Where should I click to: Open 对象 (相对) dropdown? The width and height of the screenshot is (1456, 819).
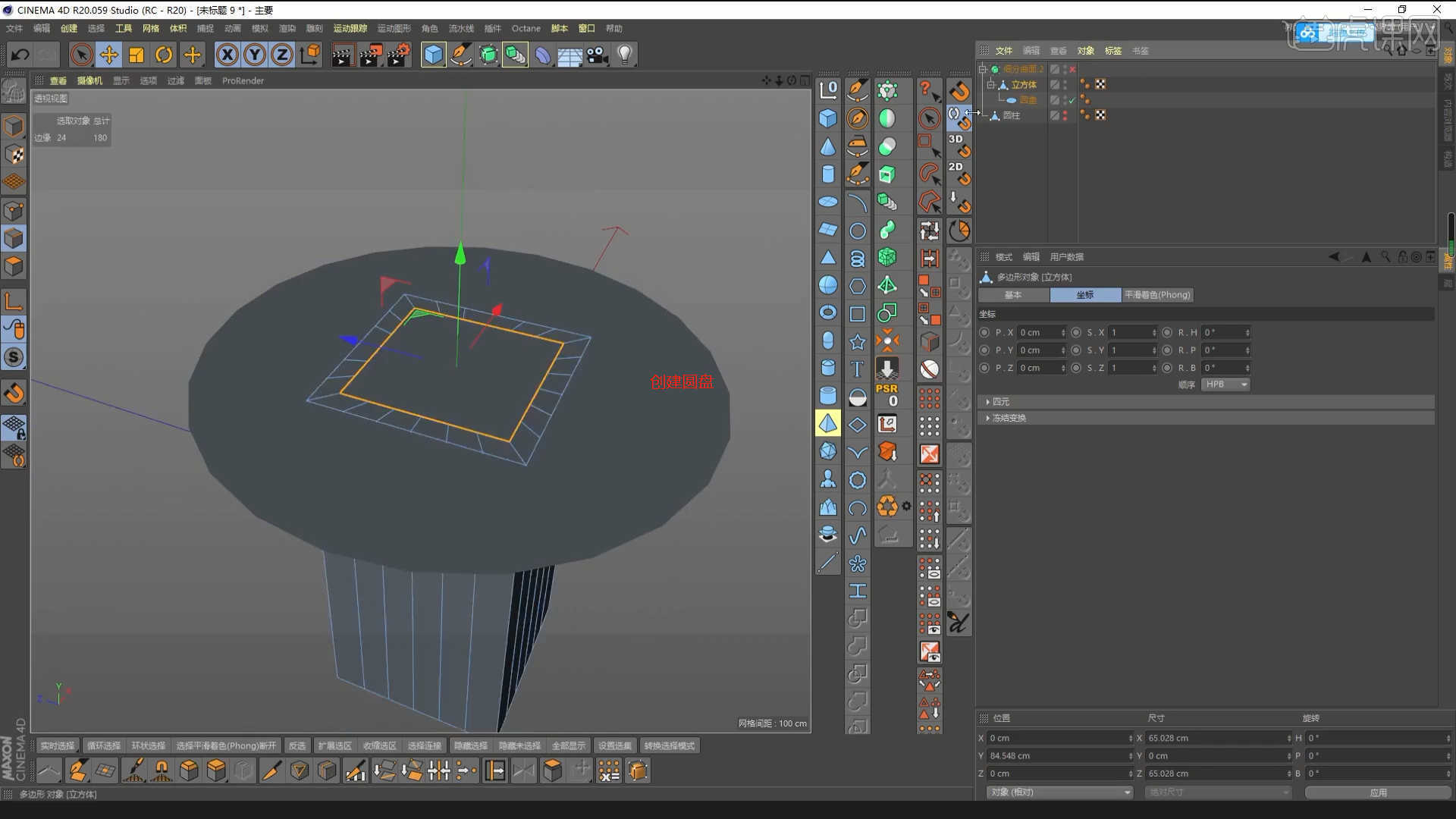tap(1059, 792)
